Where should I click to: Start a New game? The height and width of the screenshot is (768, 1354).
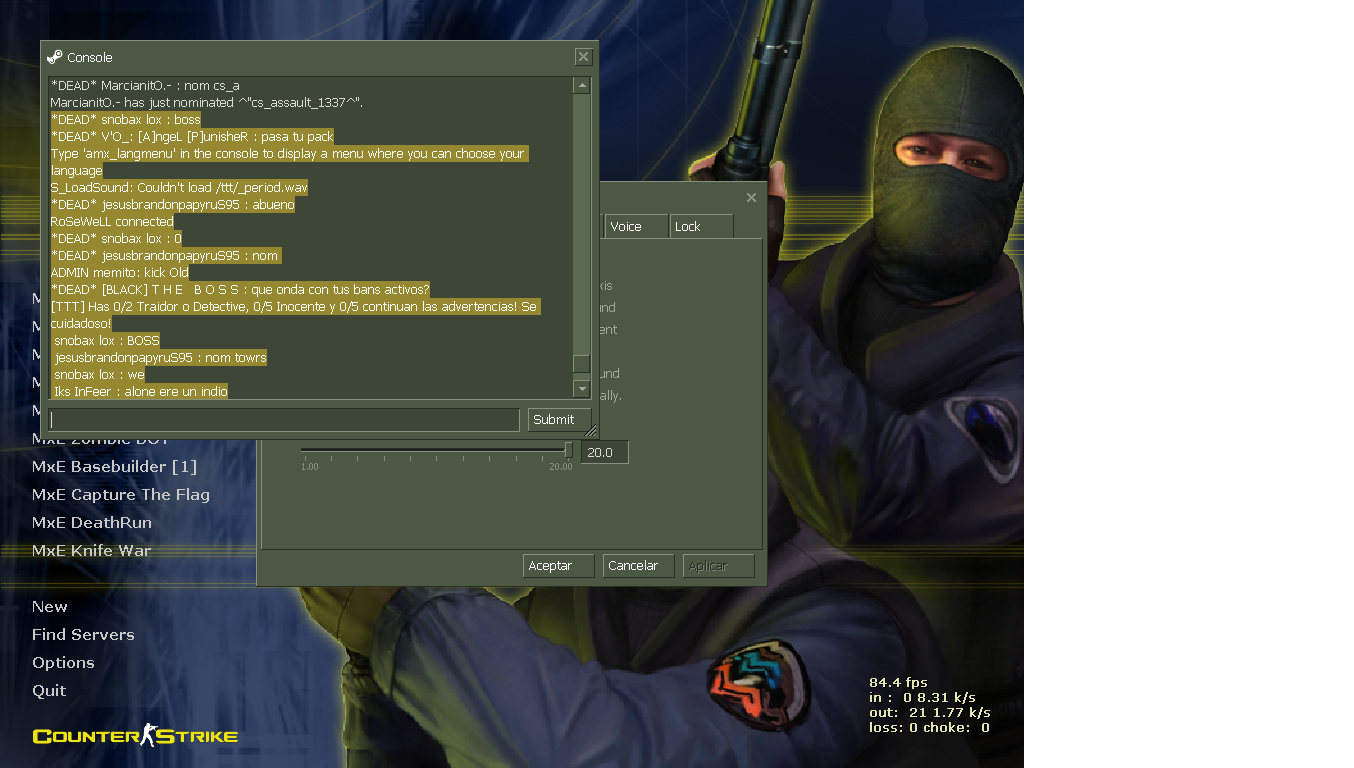[50, 607]
